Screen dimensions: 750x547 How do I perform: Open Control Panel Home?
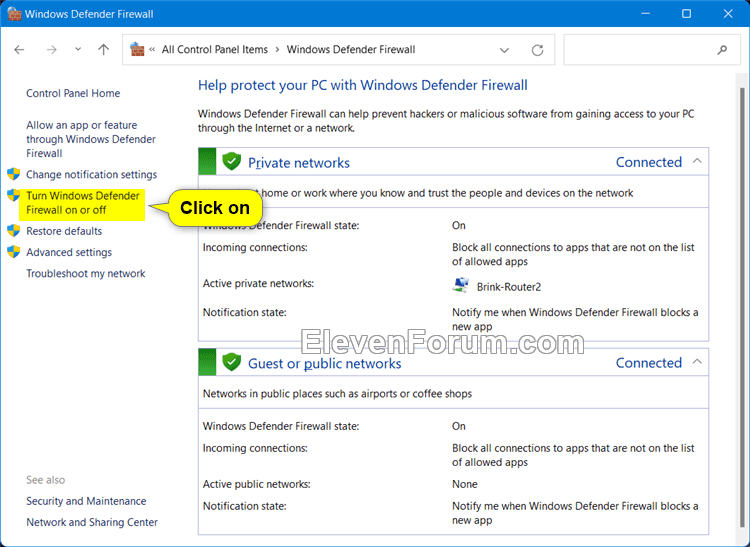click(x=73, y=93)
